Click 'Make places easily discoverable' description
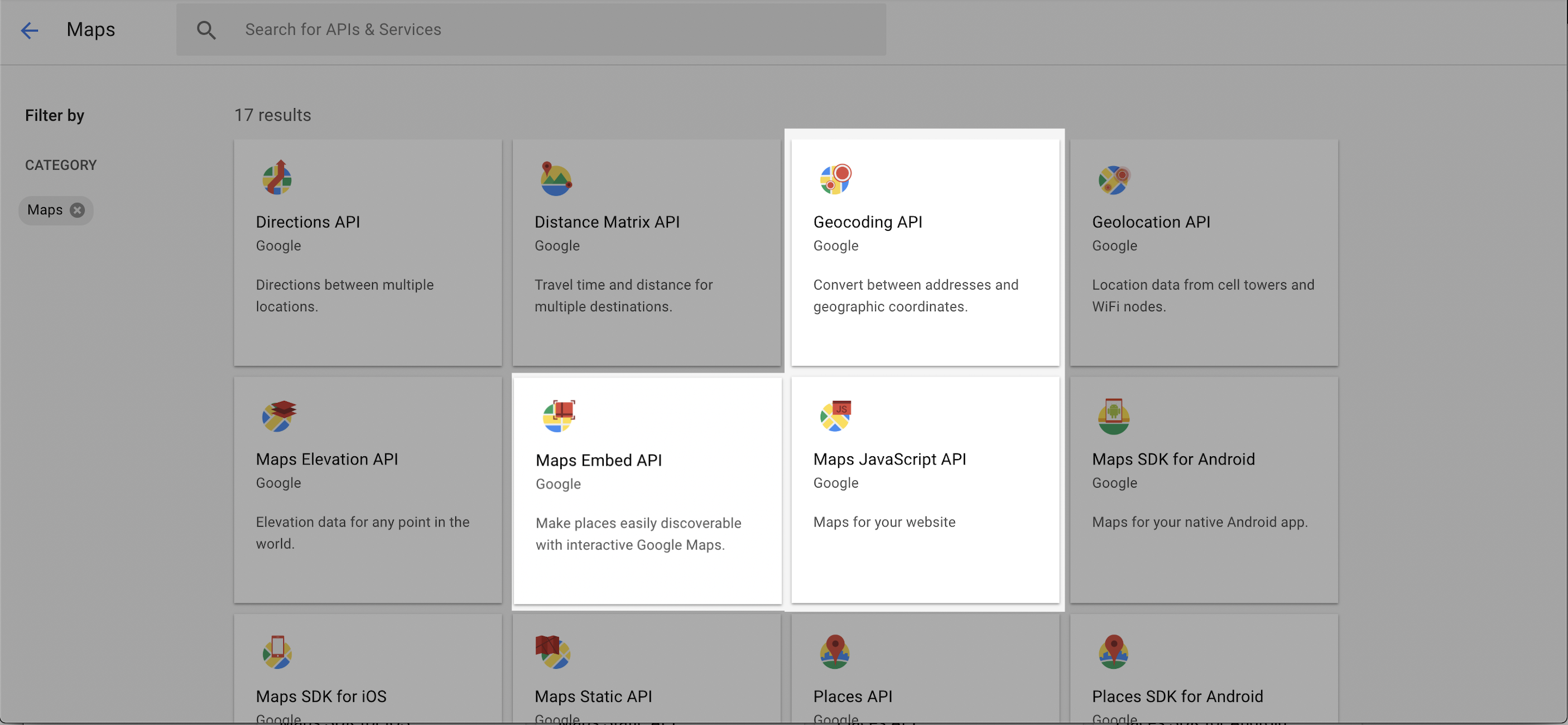Viewport: 1568px width, 725px height. (638, 534)
